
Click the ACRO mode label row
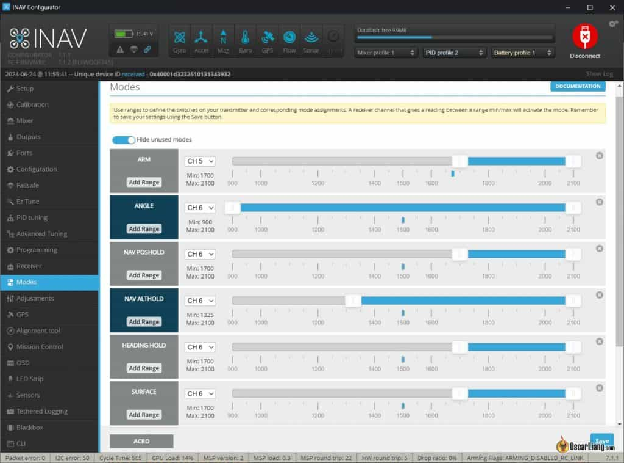pos(142,441)
